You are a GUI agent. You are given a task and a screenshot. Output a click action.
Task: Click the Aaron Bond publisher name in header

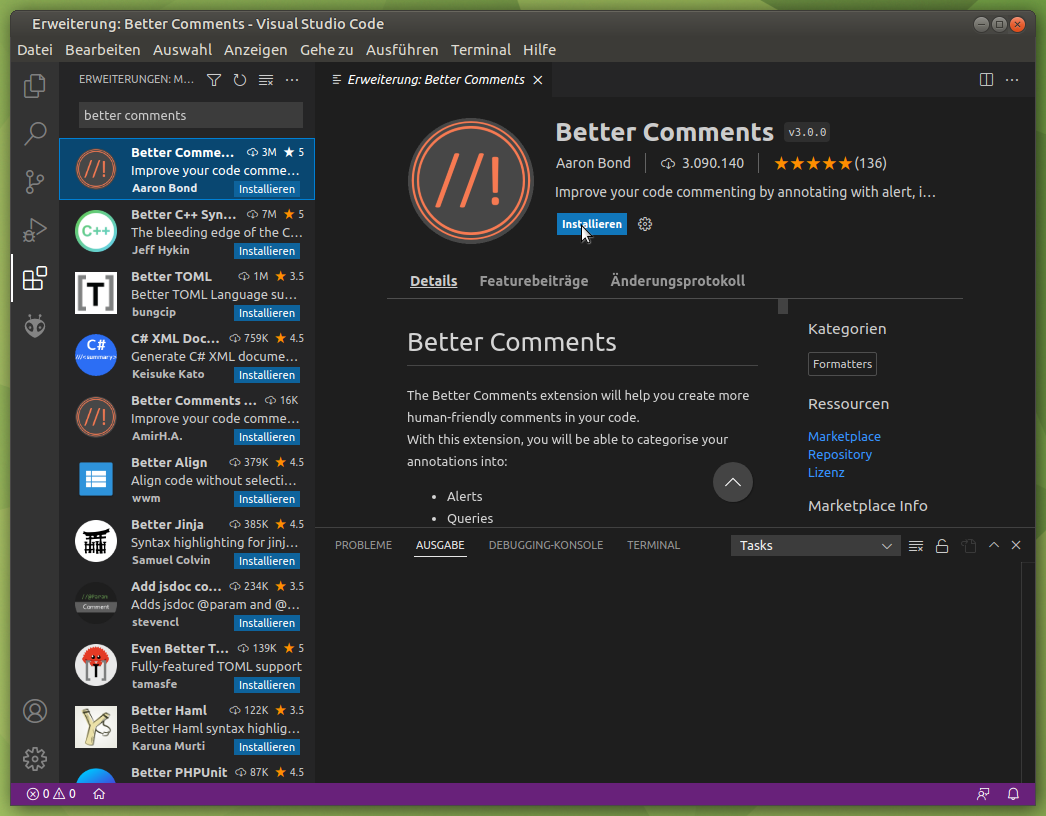tap(593, 163)
